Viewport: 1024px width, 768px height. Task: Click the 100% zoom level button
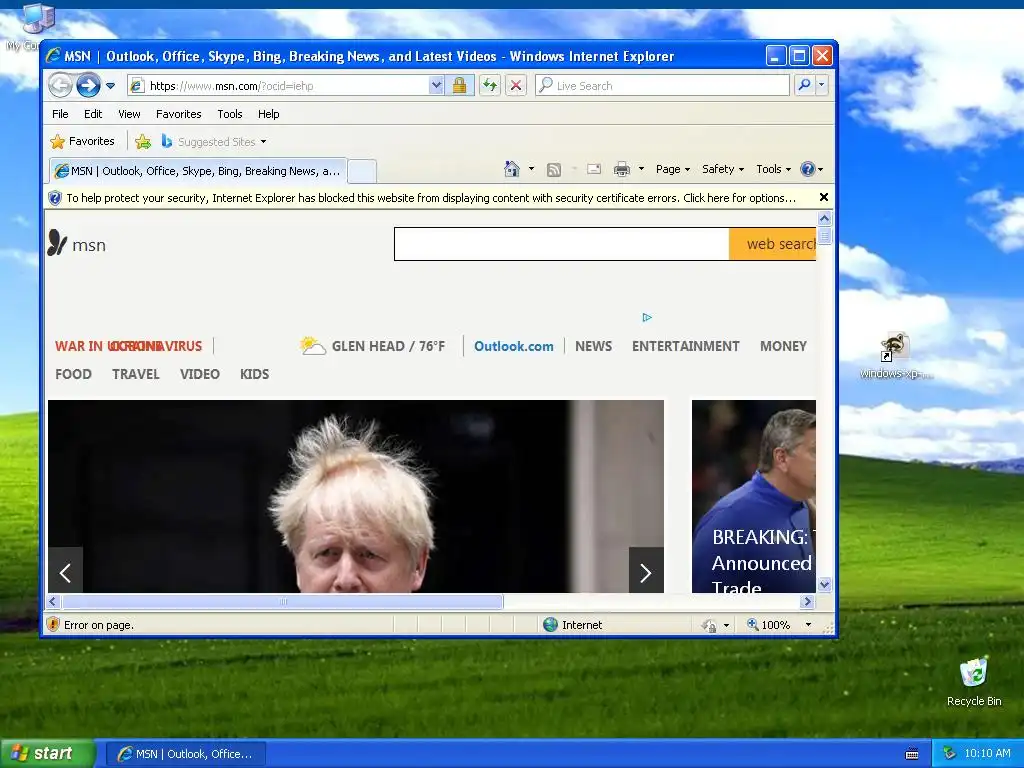tap(769, 625)
